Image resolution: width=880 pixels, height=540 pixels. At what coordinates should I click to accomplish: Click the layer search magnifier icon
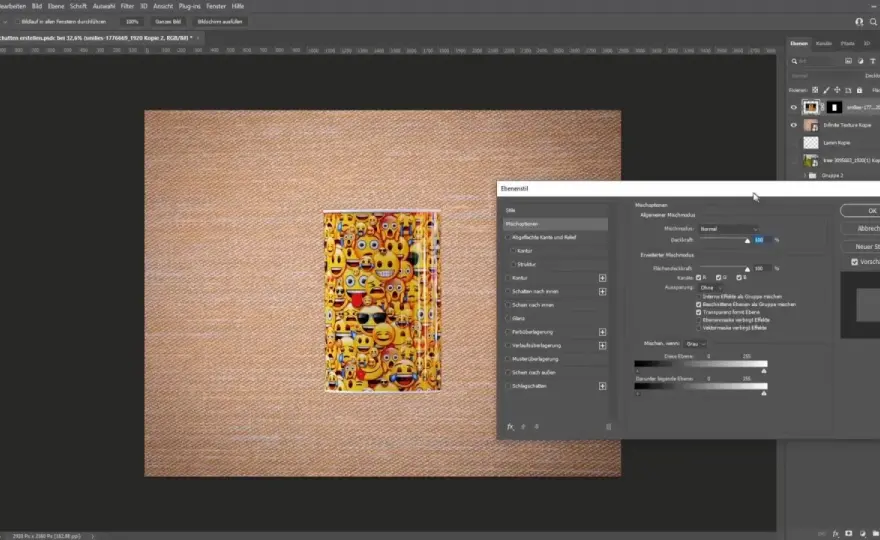tap(794, 61)
